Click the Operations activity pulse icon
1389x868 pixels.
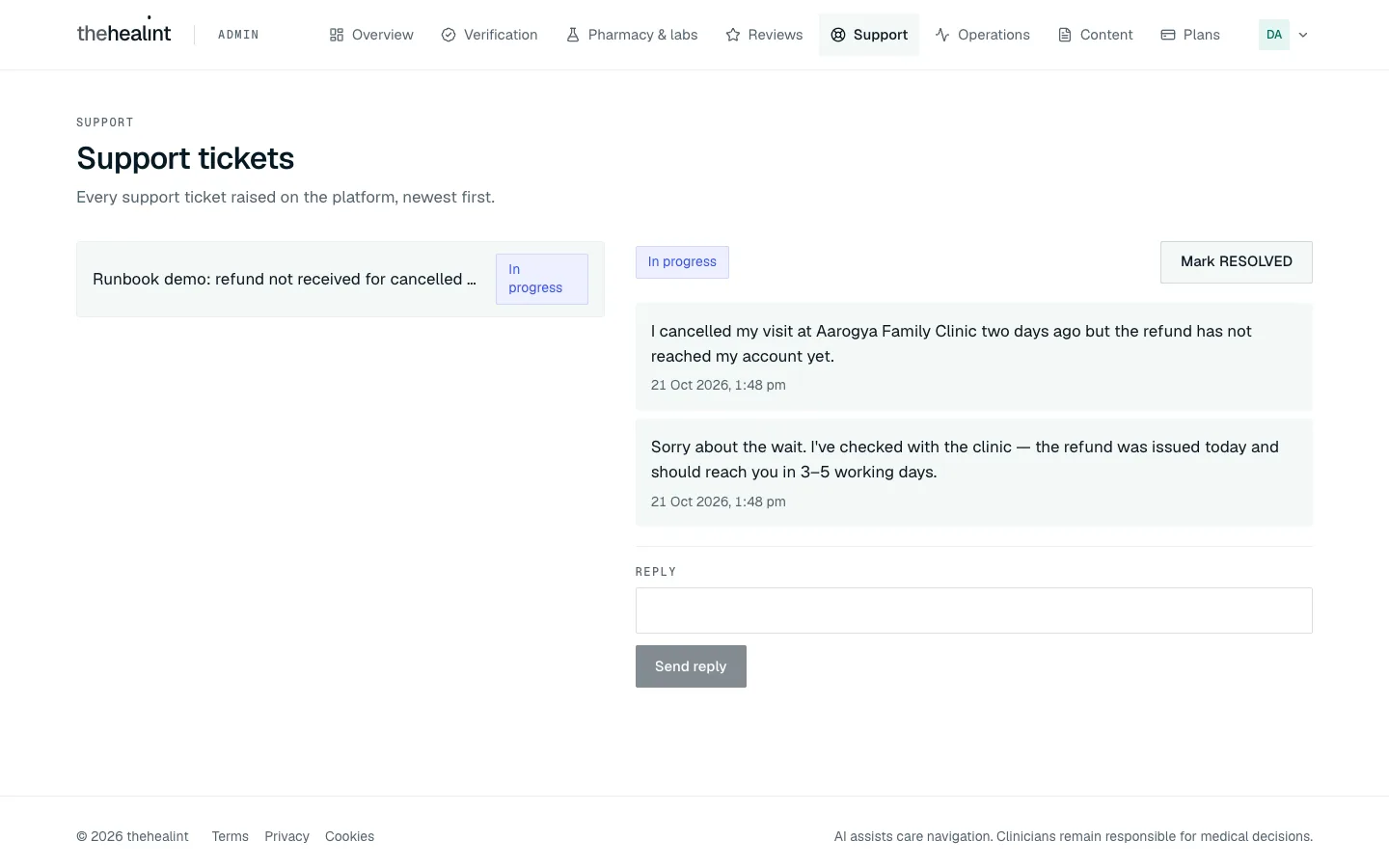pos(942,35)
